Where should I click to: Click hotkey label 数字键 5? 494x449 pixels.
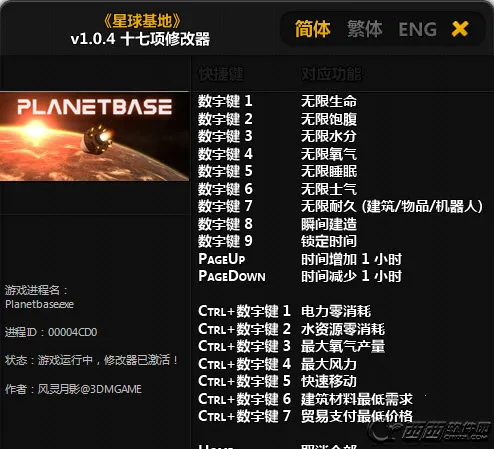(225, 171)
